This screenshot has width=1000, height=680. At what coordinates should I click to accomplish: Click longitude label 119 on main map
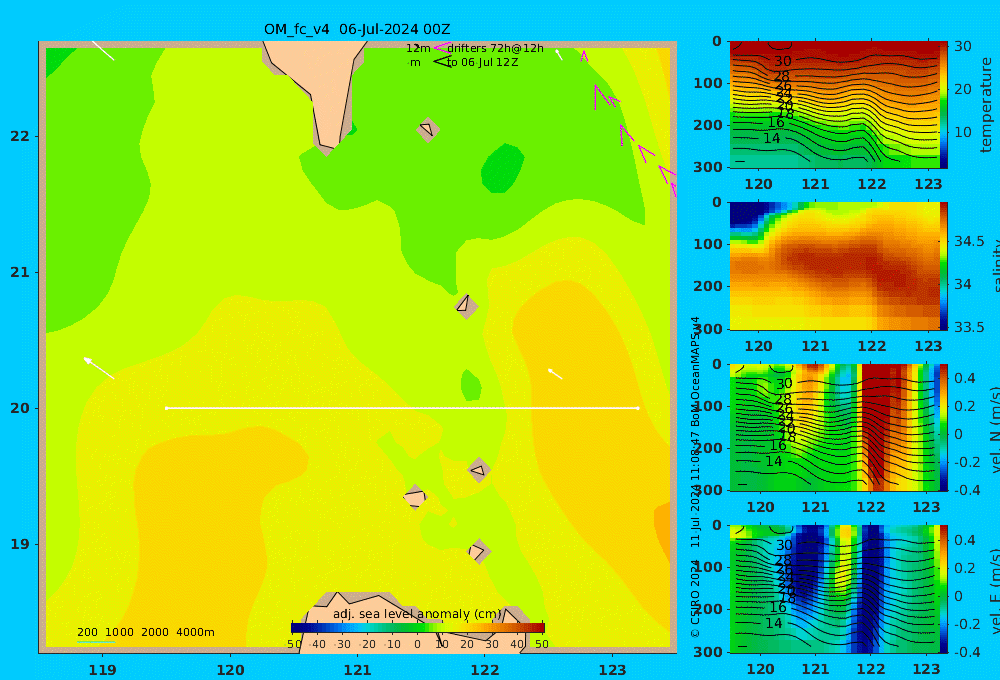pos(102,670)
